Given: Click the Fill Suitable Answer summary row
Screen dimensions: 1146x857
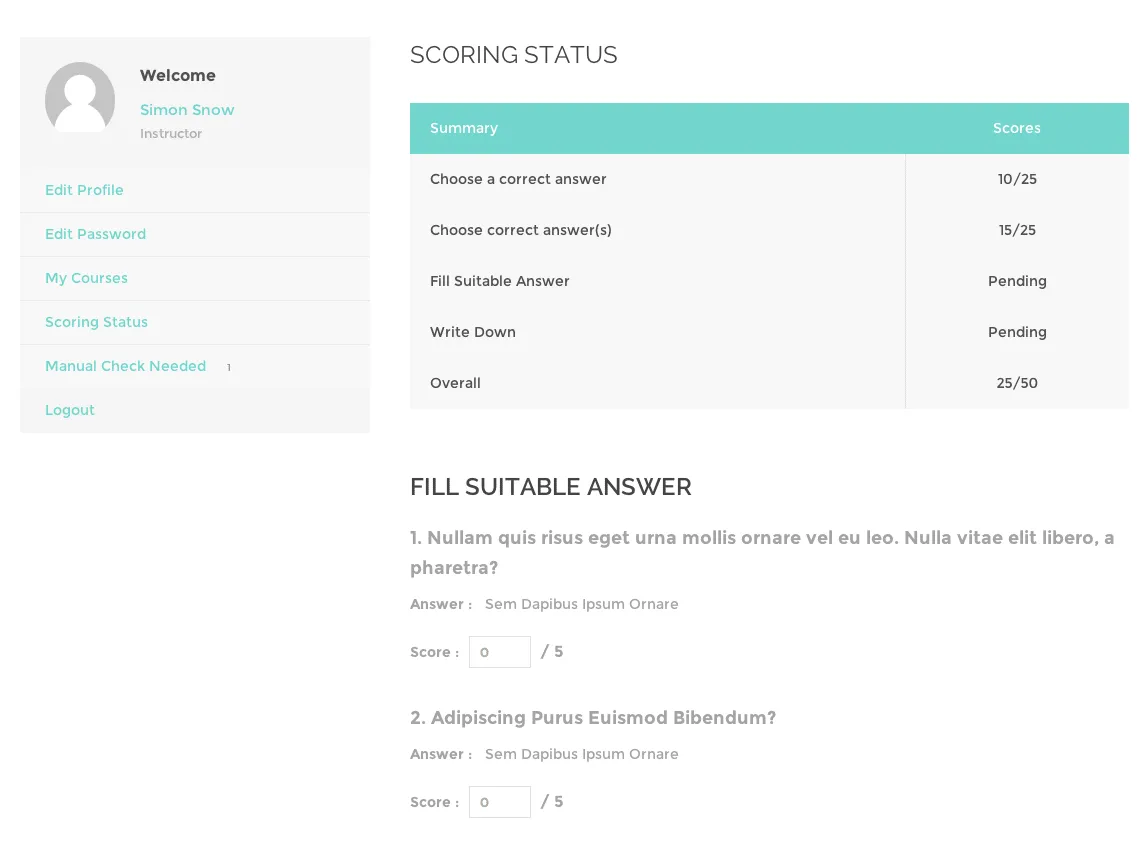Looking at the screenshot, I should coord(500,281).
